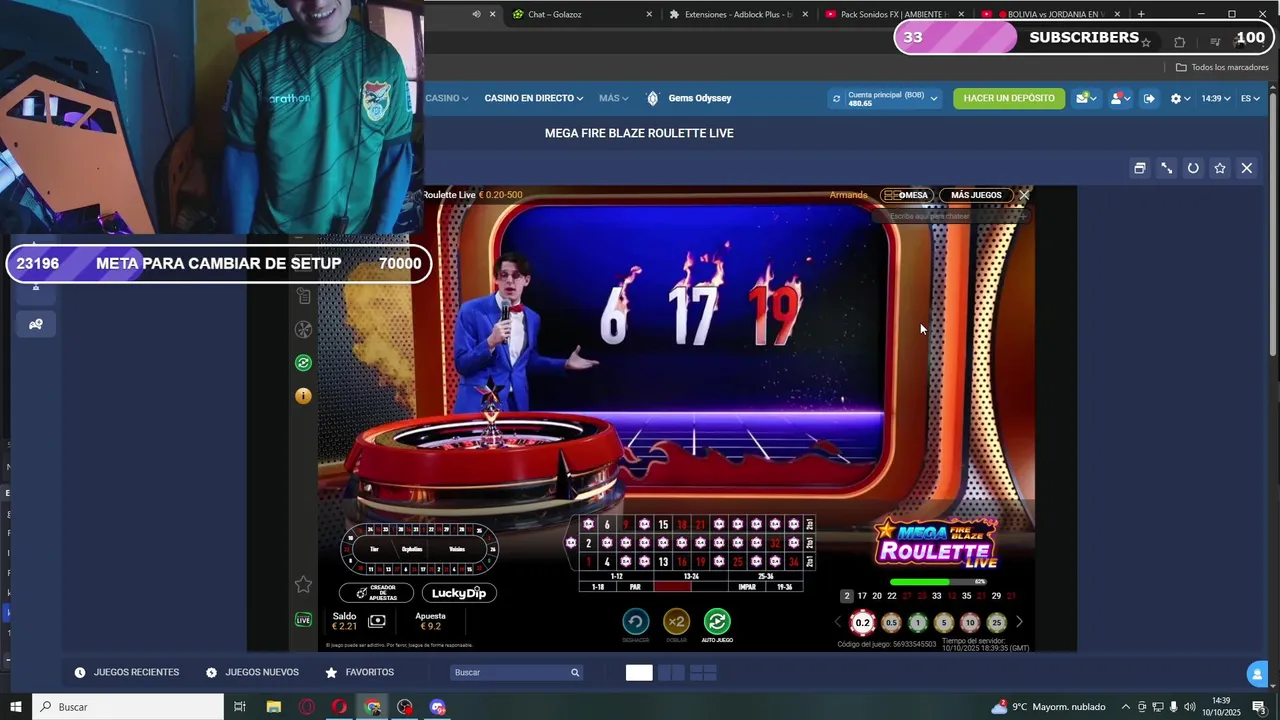
Task: Click the game Buscar search field
Action: pos(516,672)
